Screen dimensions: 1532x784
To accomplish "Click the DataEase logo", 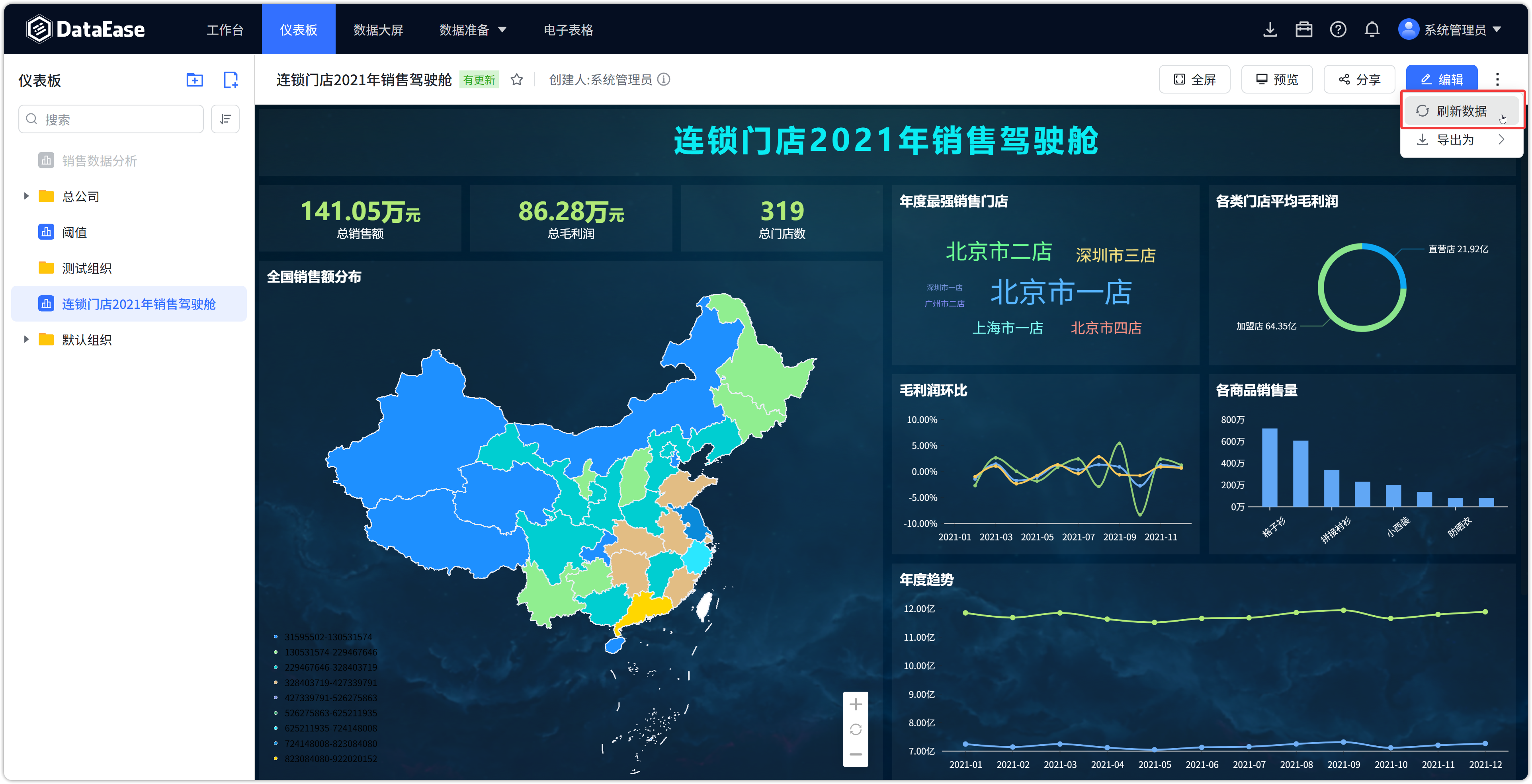I will pyautogui.click(x=85, y=29).
